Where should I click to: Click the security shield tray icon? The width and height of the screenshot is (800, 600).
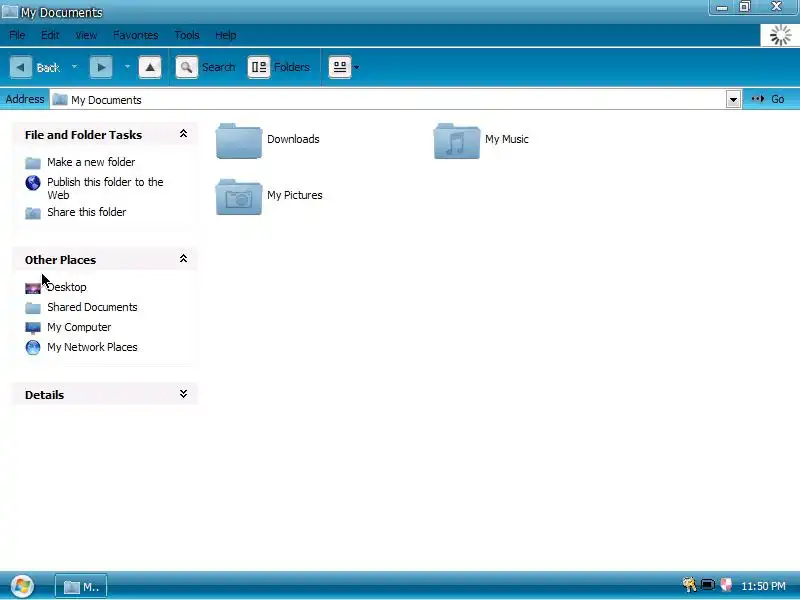[726, 585]
